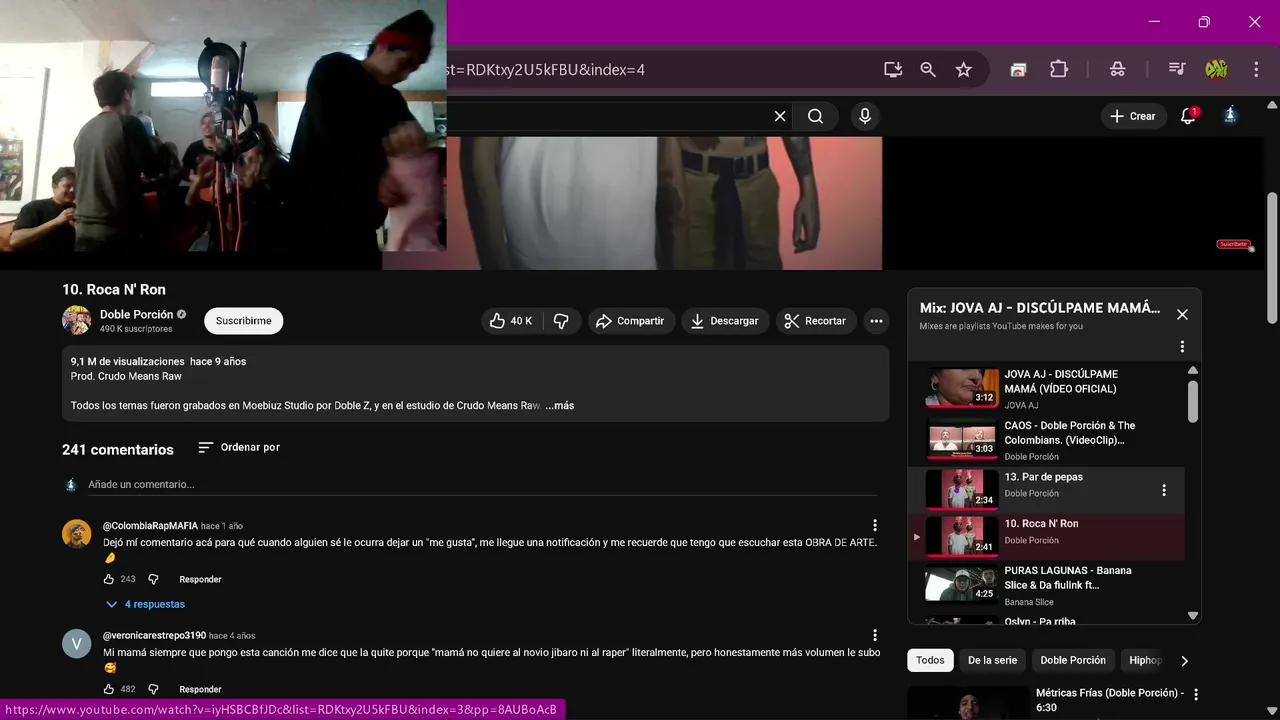The image size is (1280, 720).
Task: Play 13. Par de pepas in playlist
Action: click(1045, 489)
